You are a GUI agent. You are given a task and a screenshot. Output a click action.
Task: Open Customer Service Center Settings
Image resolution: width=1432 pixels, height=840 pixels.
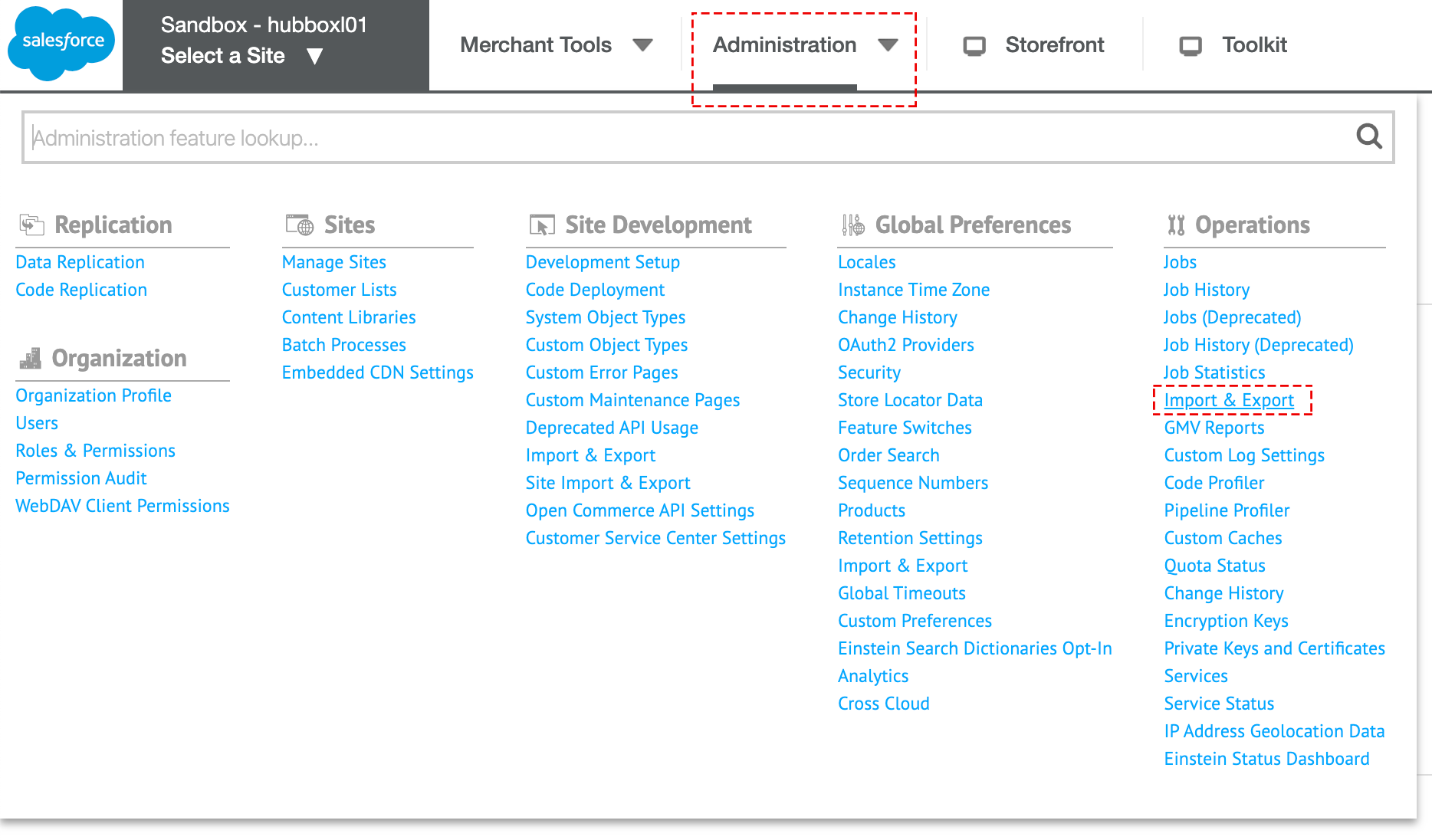(x=655, y=538)
